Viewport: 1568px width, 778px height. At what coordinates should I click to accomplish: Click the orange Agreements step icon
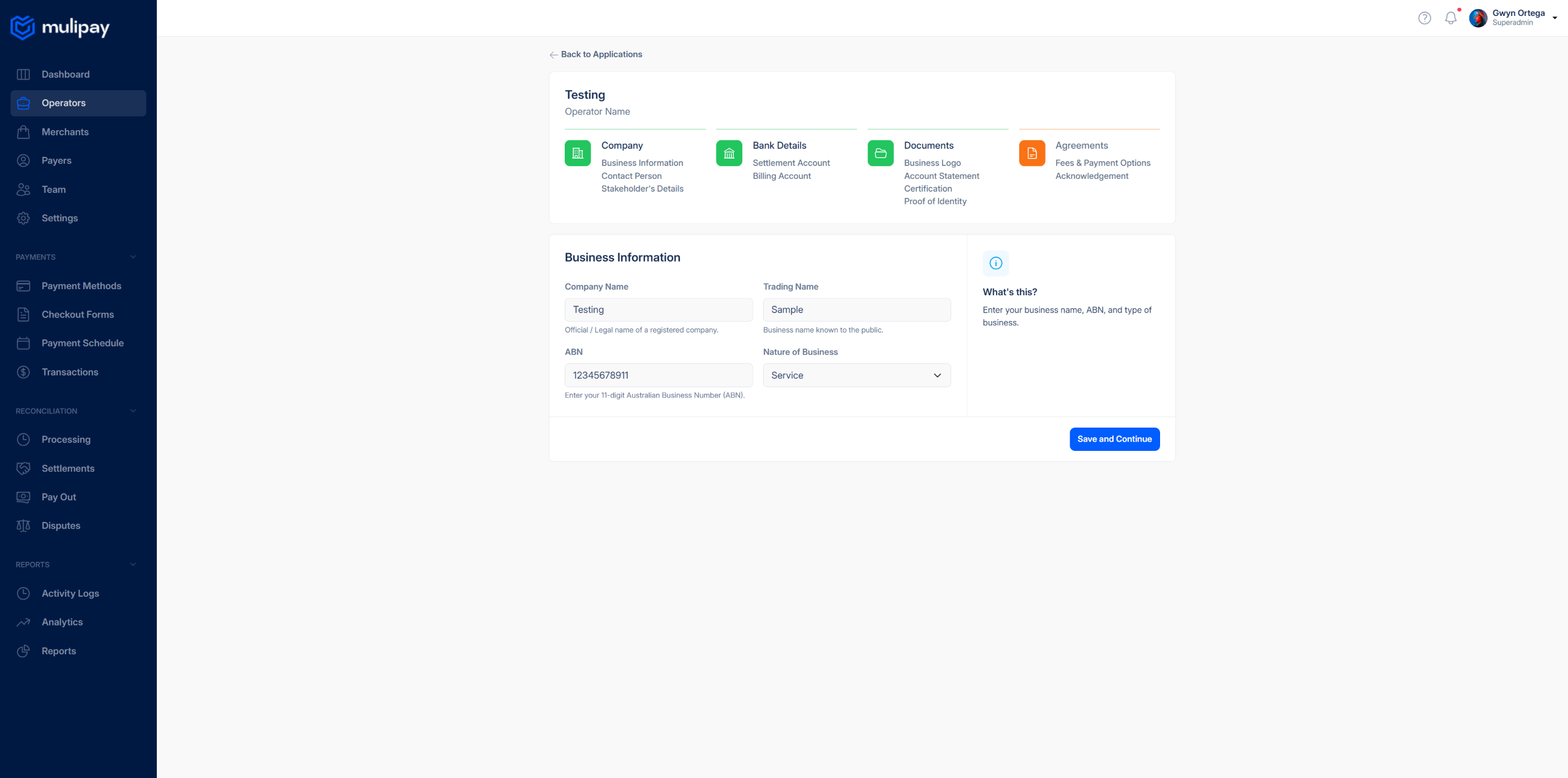[x=1031, y=153]
